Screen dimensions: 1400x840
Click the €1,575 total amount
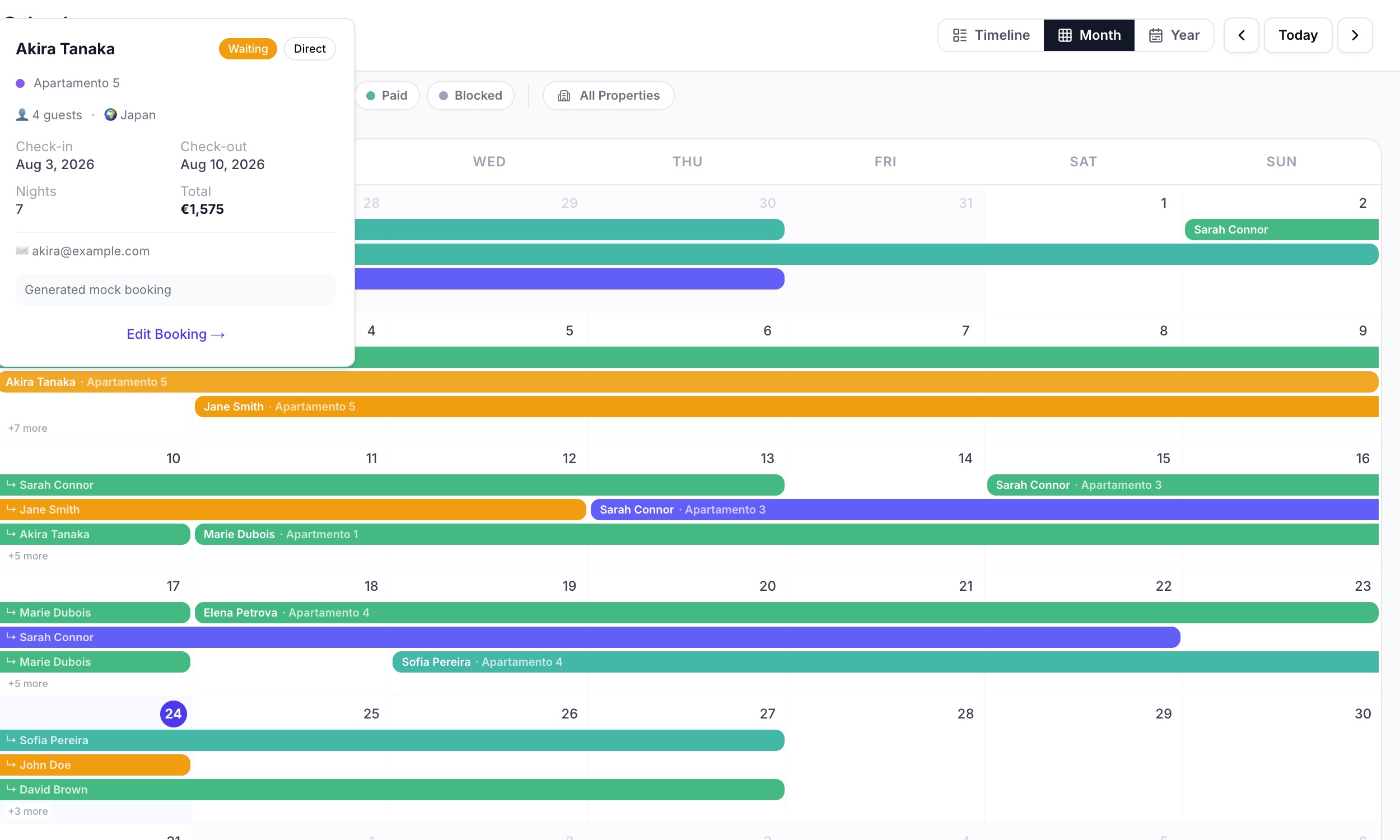(x=202, y=209)
